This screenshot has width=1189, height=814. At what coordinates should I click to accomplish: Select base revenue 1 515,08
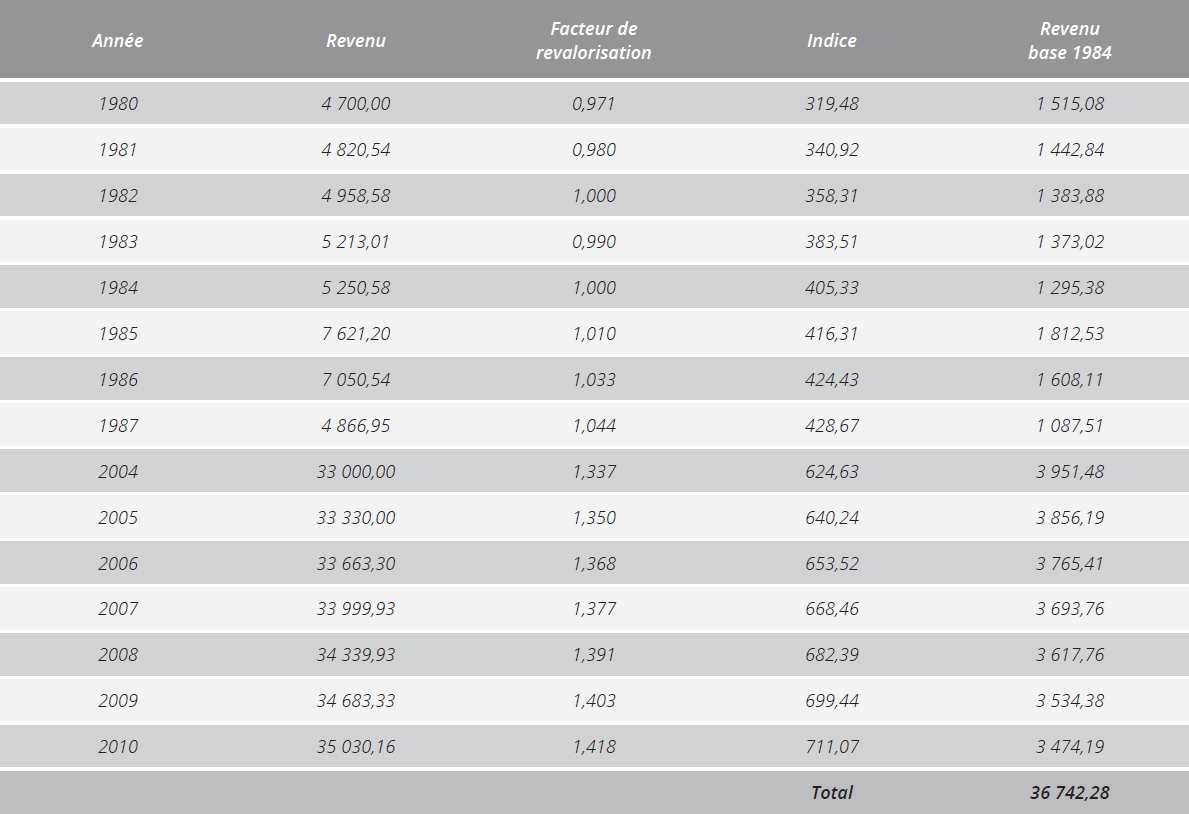(1070, 103)
